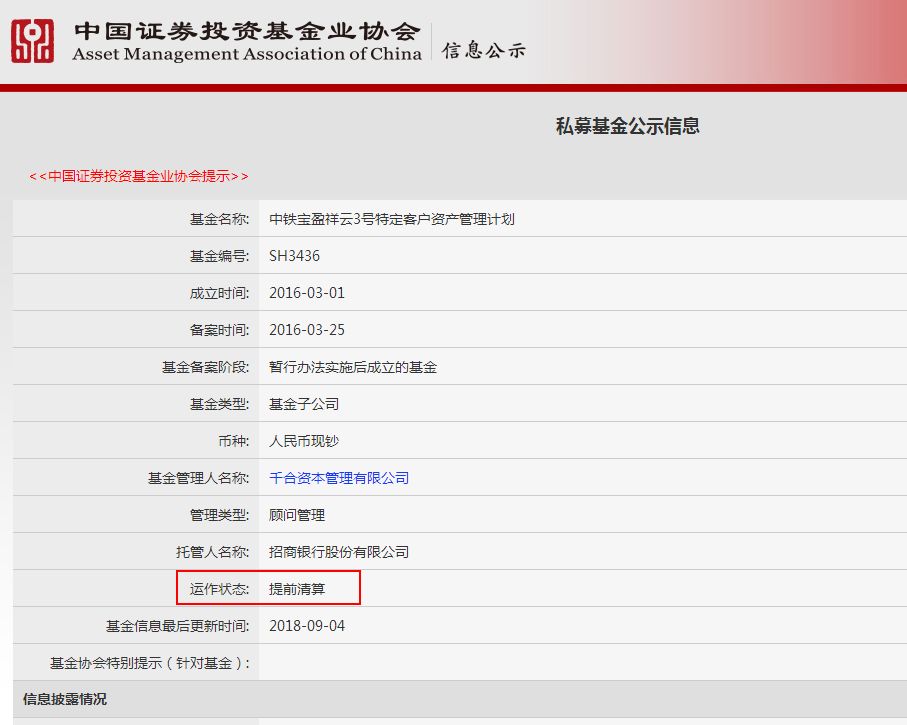The width and height of the screenshot is (907, 725).
Task: Click the AMAC red seal logo
Action: click(32, 41)
